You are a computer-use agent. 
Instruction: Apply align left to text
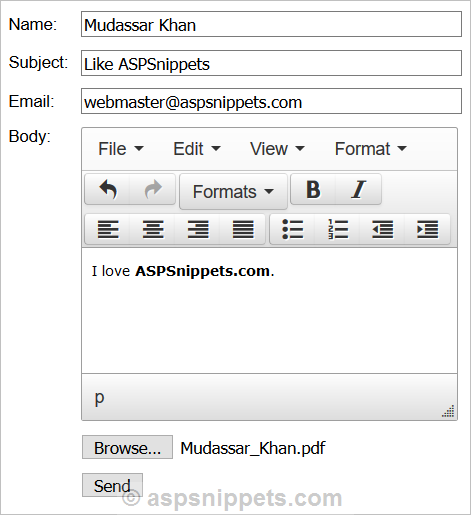pyautogui.click(x=108, y=229)
